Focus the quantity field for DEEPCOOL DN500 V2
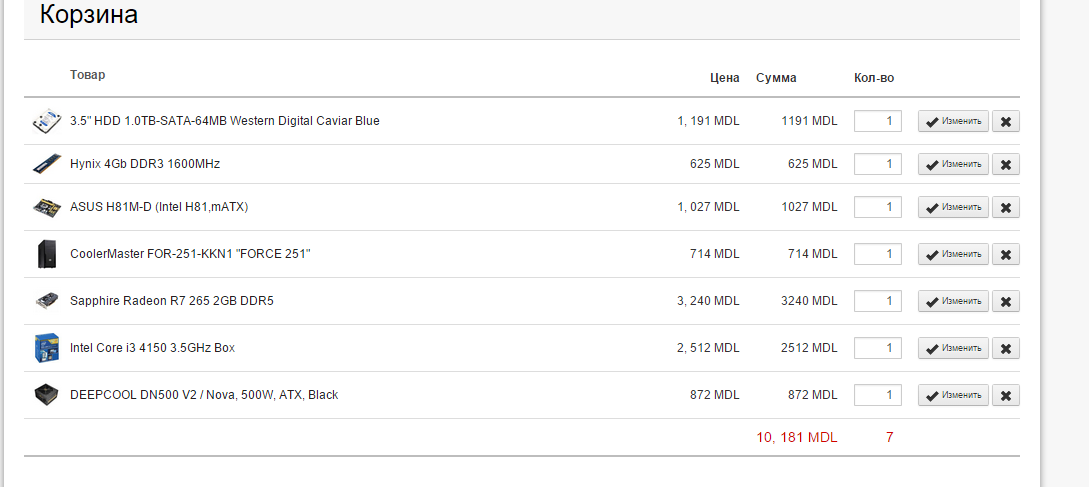 point(878,395)
